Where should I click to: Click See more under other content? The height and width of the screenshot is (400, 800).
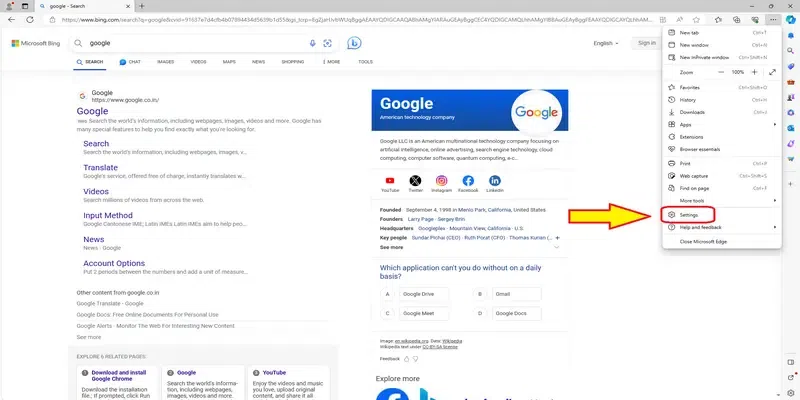pyautogui.click(x=89, y=337)
